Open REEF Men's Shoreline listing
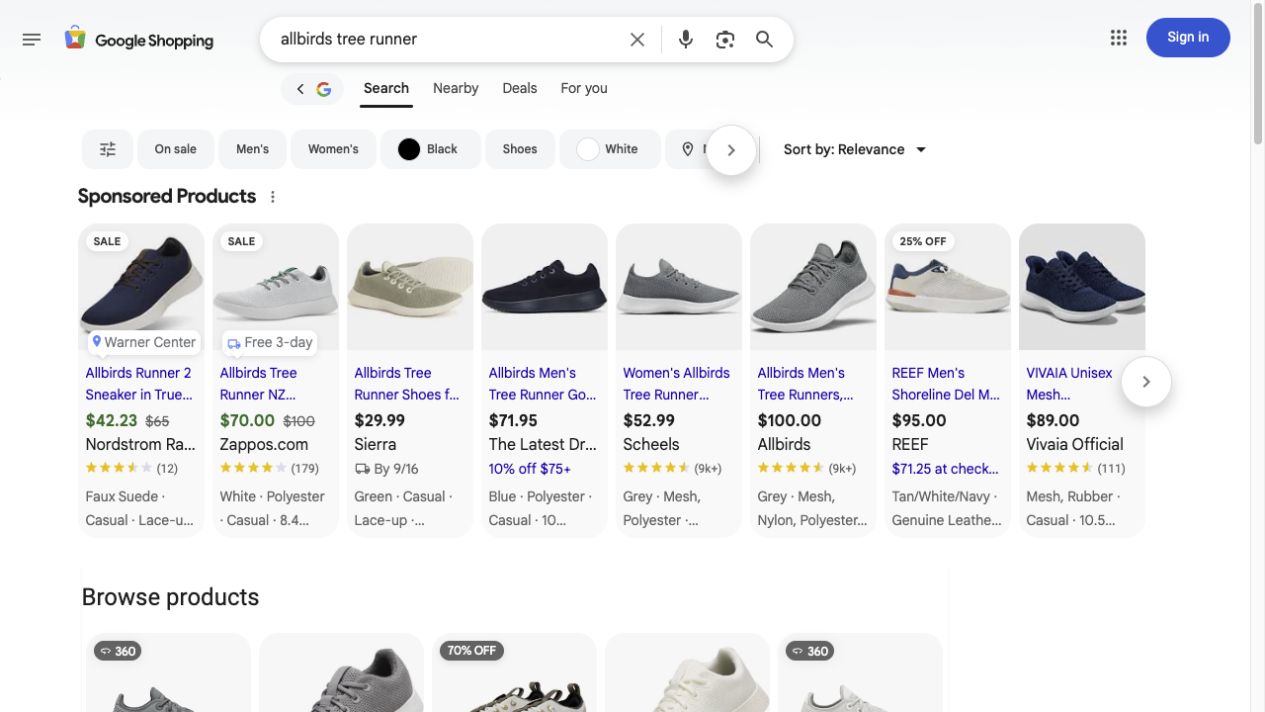Image resolution: width=1265 pixels, height=712 pixels. pyautogui.click(x=945, y=383)
